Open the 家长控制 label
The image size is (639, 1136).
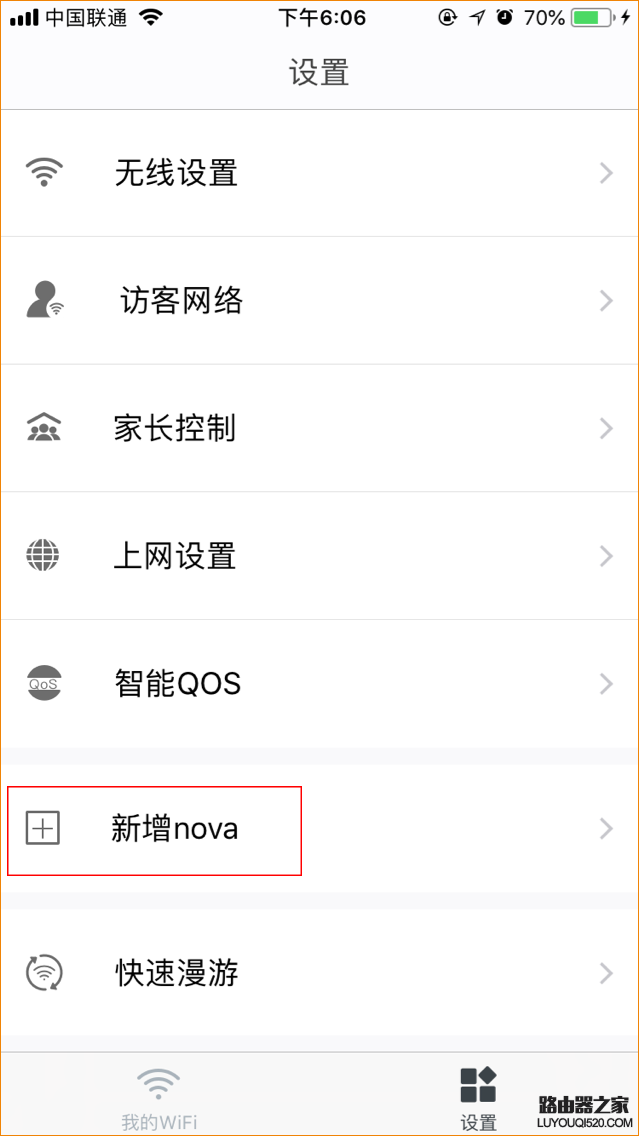pyautogui.click(x=175, y=428)
